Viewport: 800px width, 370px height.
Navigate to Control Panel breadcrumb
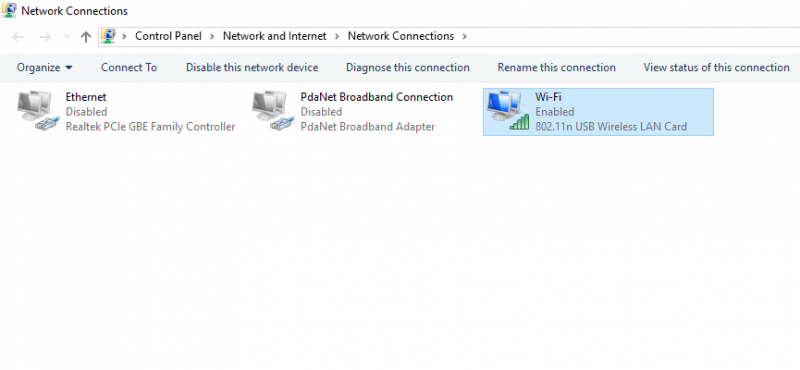[x=168, y=36]
